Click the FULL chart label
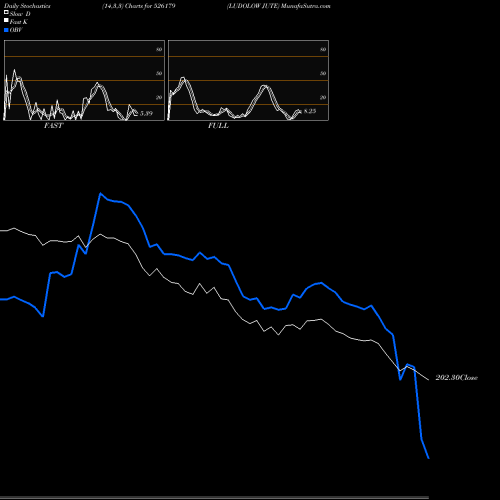This screenshot has width=500, height=500. click(218, 125)
